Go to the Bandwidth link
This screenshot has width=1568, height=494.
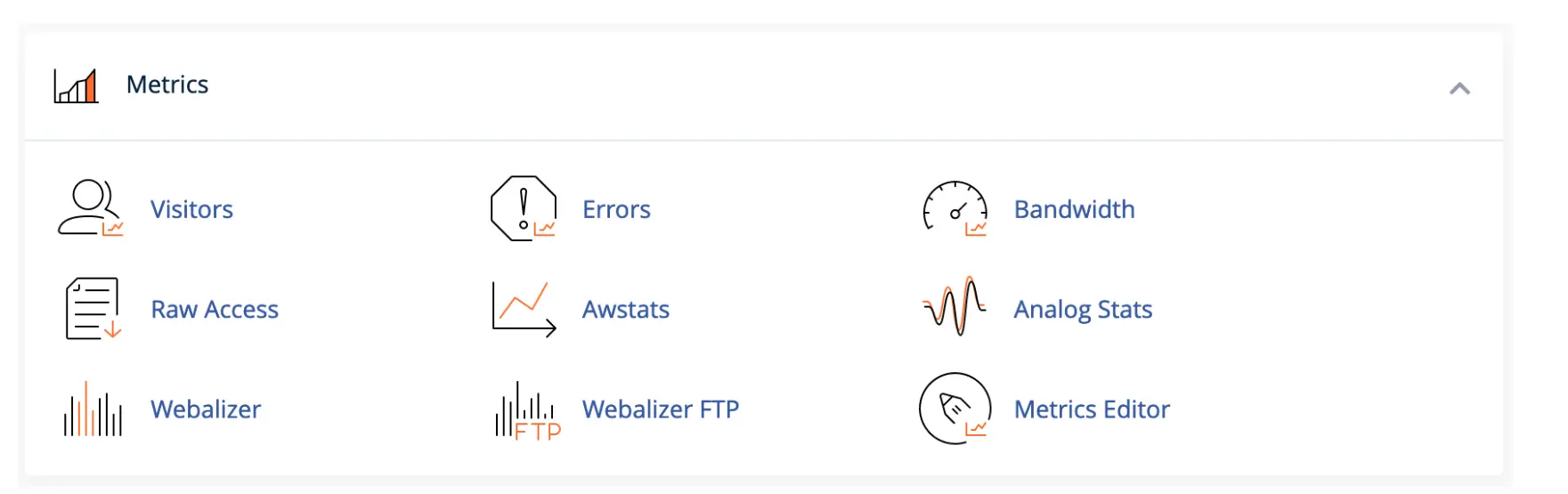[1075, 210]
